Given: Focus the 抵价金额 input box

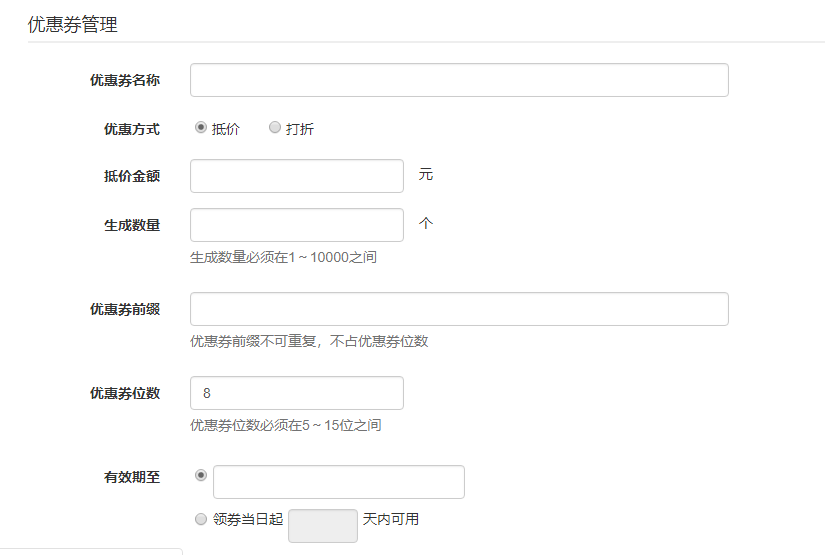Looking at the screenshot, I should coord(297,176).
